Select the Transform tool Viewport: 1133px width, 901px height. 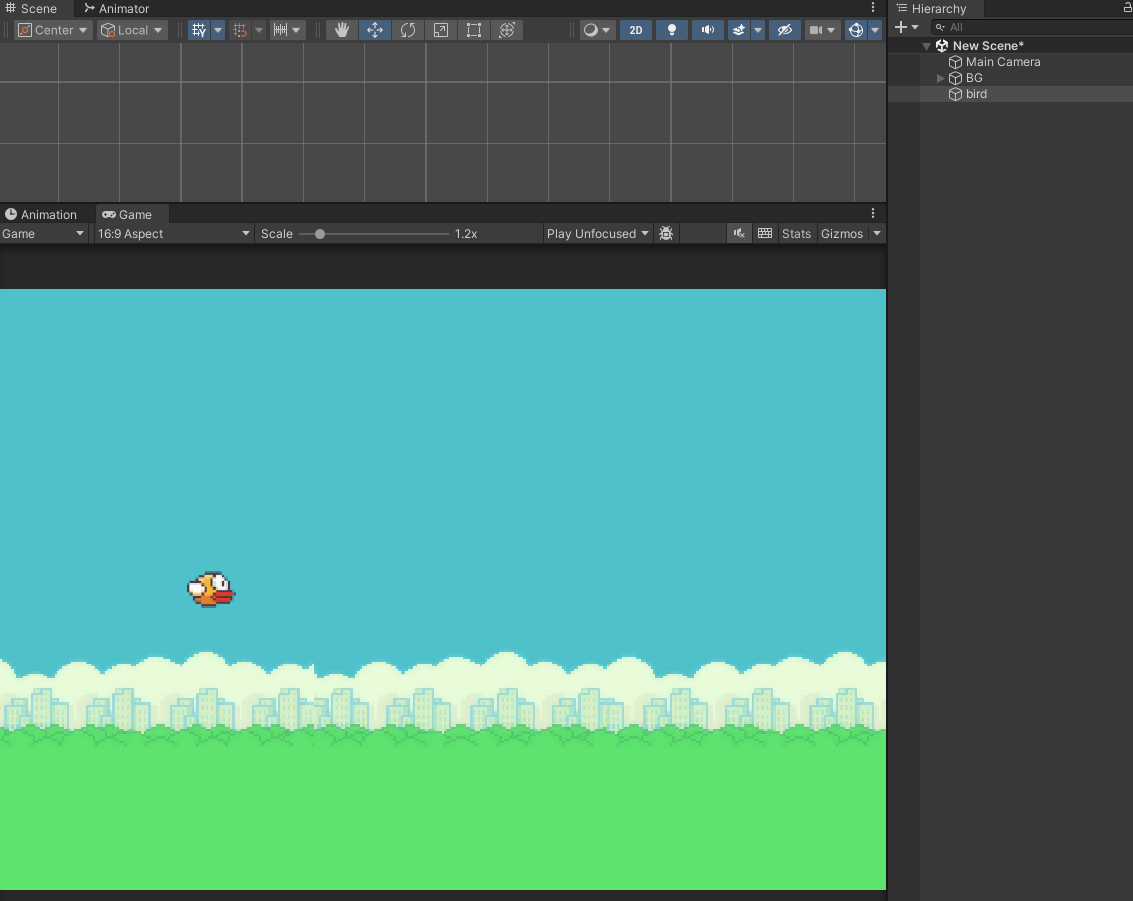pos(507,30)
